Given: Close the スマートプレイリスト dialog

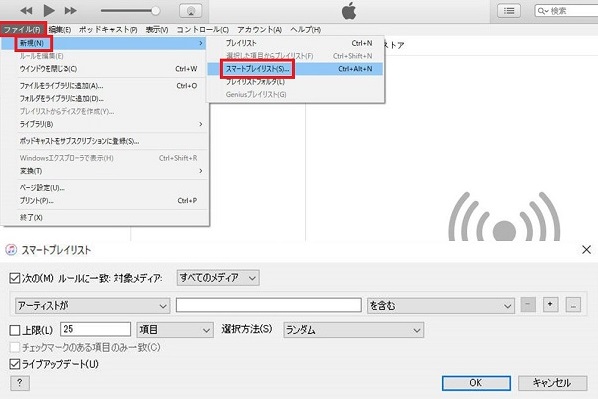Looking at the screenshot, I should pyautogui.click(x=587, y=250).
